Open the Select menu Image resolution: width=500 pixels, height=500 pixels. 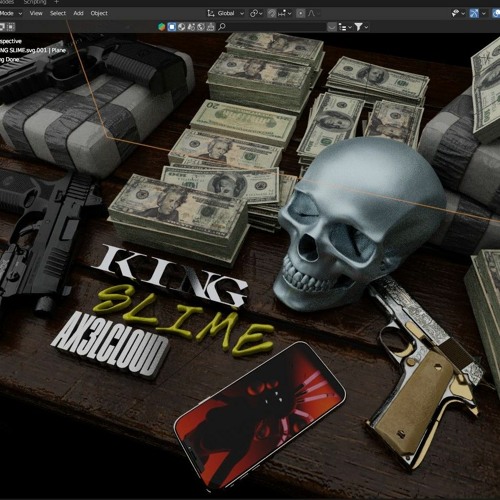[x=58, y=13]
